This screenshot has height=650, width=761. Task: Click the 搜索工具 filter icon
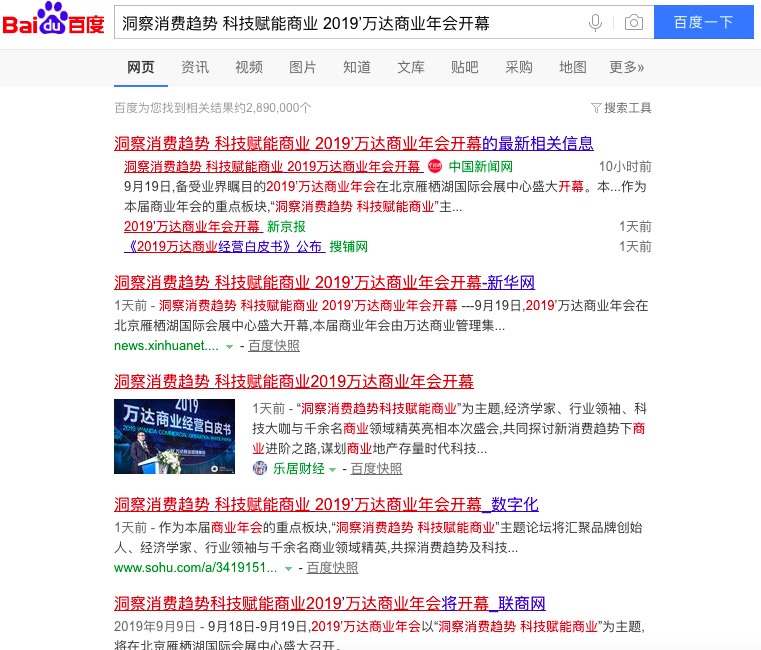596,108
